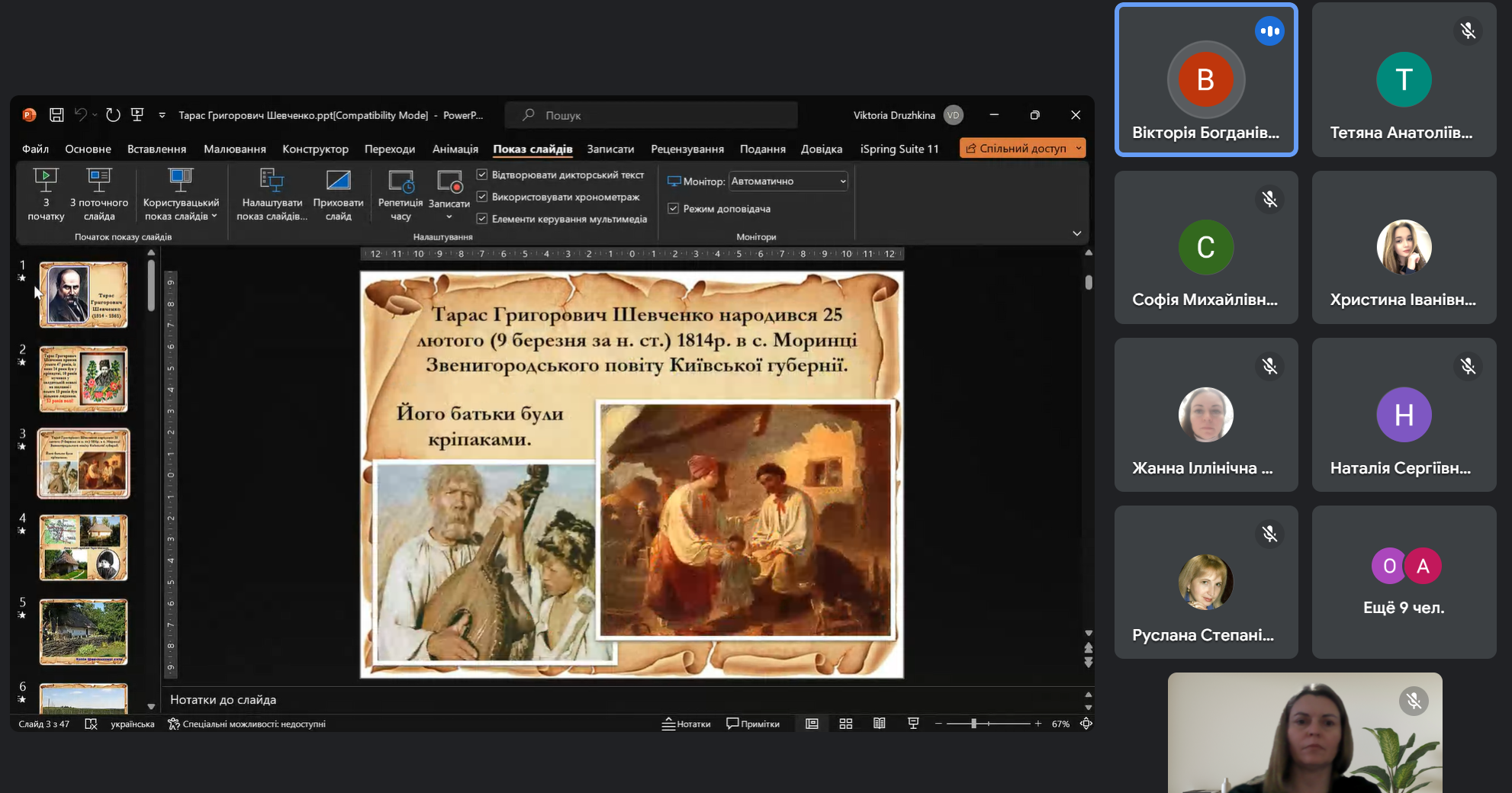Click Тетяна Анатоліїв participant tile

(x=1404, y=80)
